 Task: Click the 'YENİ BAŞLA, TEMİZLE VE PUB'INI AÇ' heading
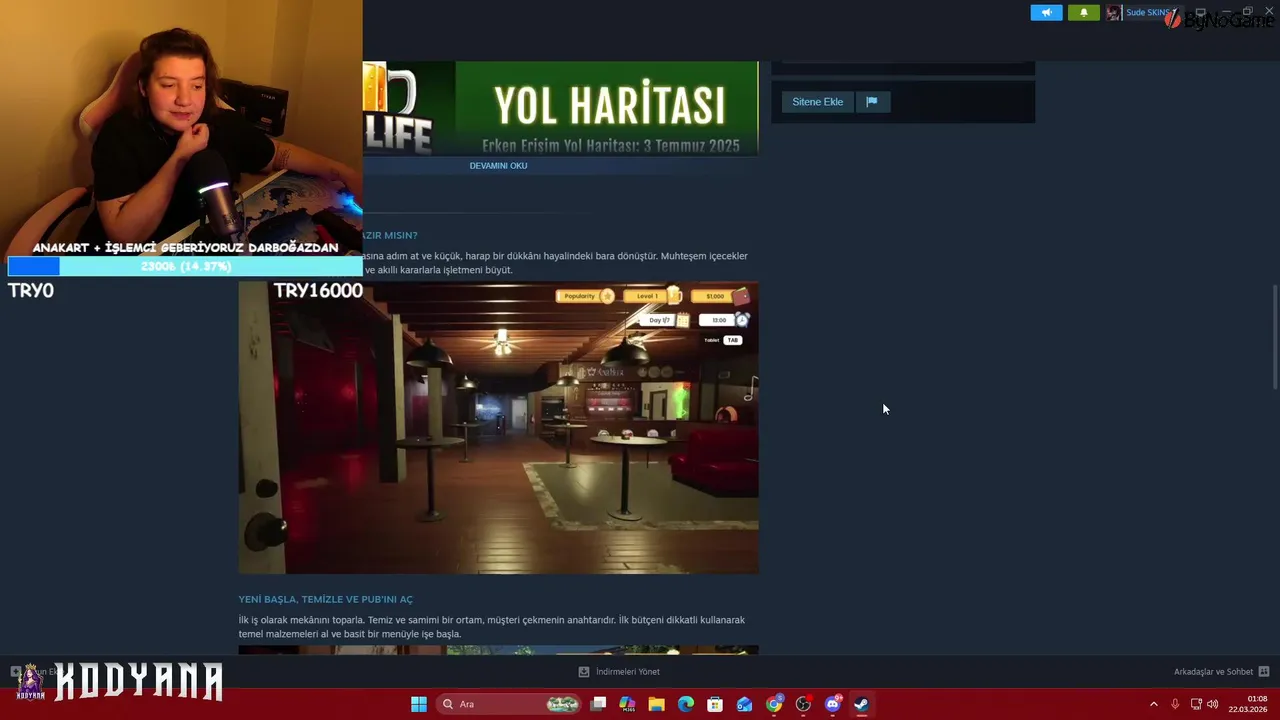[x=325, y=600]
